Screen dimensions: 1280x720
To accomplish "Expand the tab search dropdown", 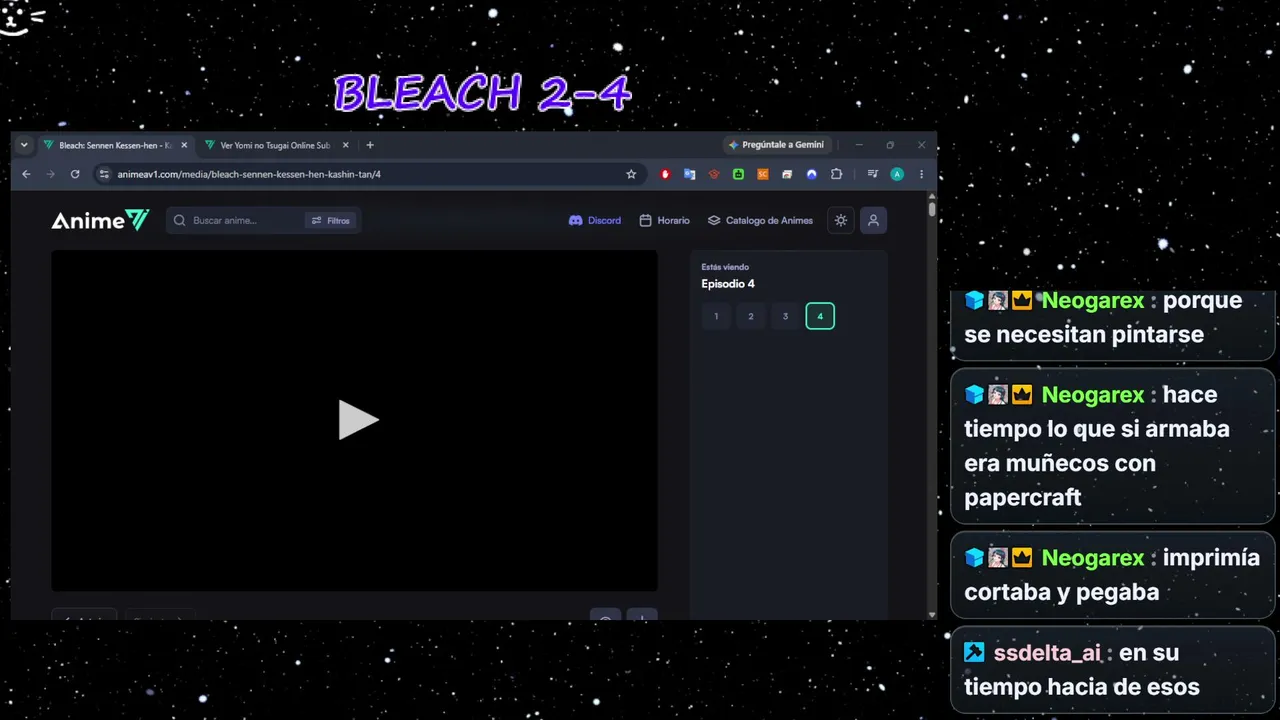I will [25, 145].
